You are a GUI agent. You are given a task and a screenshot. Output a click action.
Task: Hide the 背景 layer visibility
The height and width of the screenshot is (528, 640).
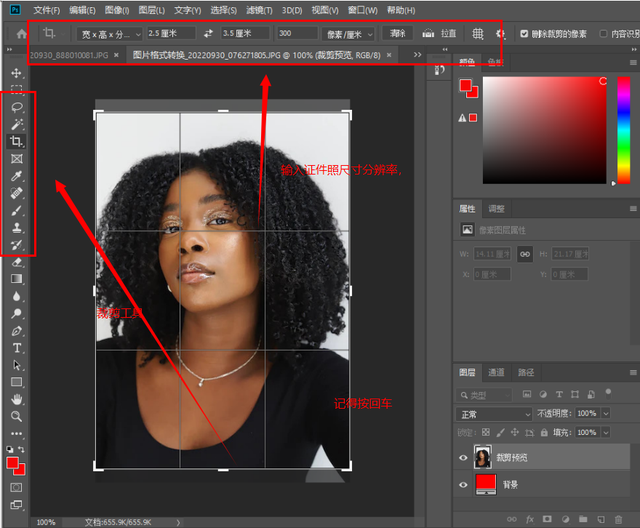coord(463,485)
